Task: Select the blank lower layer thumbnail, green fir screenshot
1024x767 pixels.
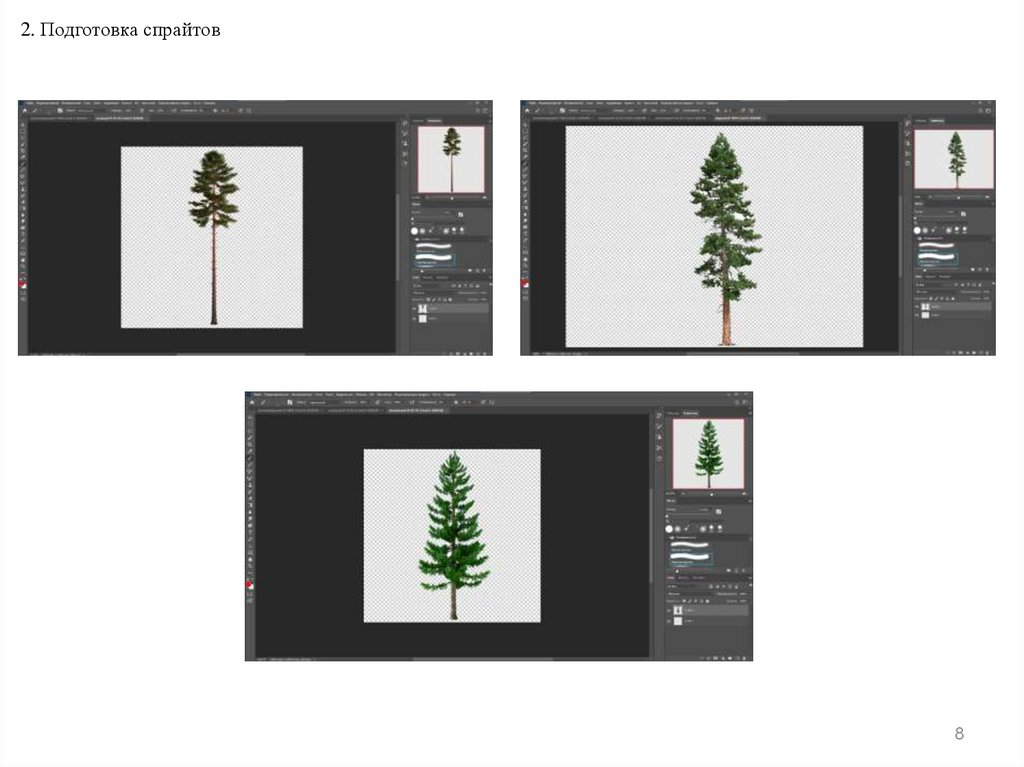Action: click(x=678, y=621)
